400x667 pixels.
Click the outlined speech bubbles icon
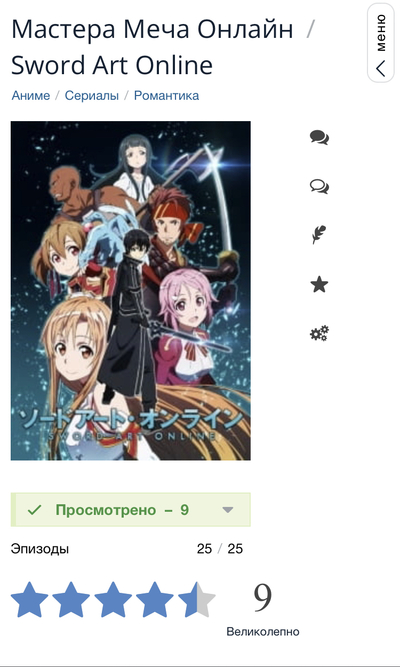[319, 186]
